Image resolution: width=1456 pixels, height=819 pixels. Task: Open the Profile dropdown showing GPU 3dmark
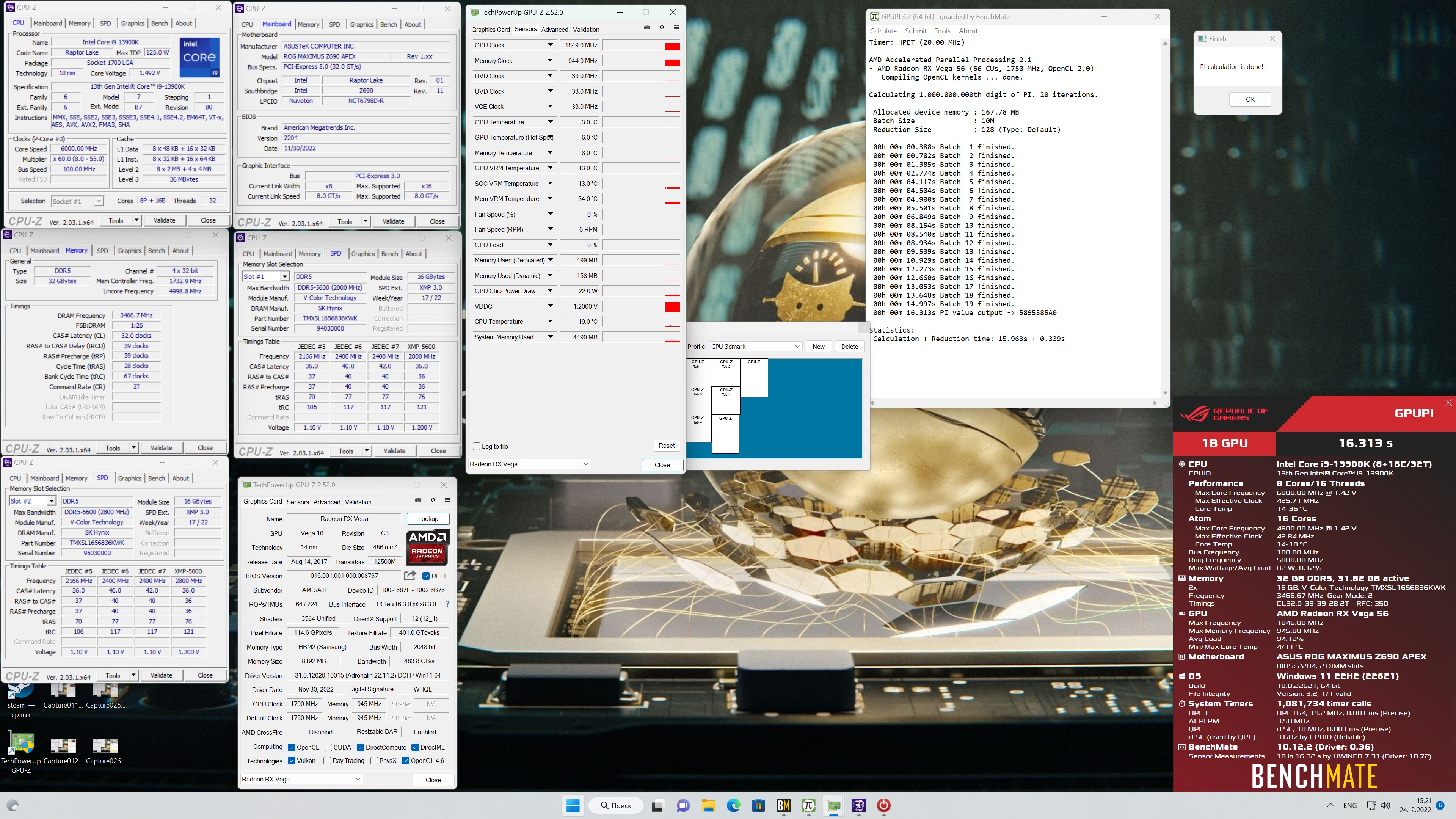click(756, 347)
